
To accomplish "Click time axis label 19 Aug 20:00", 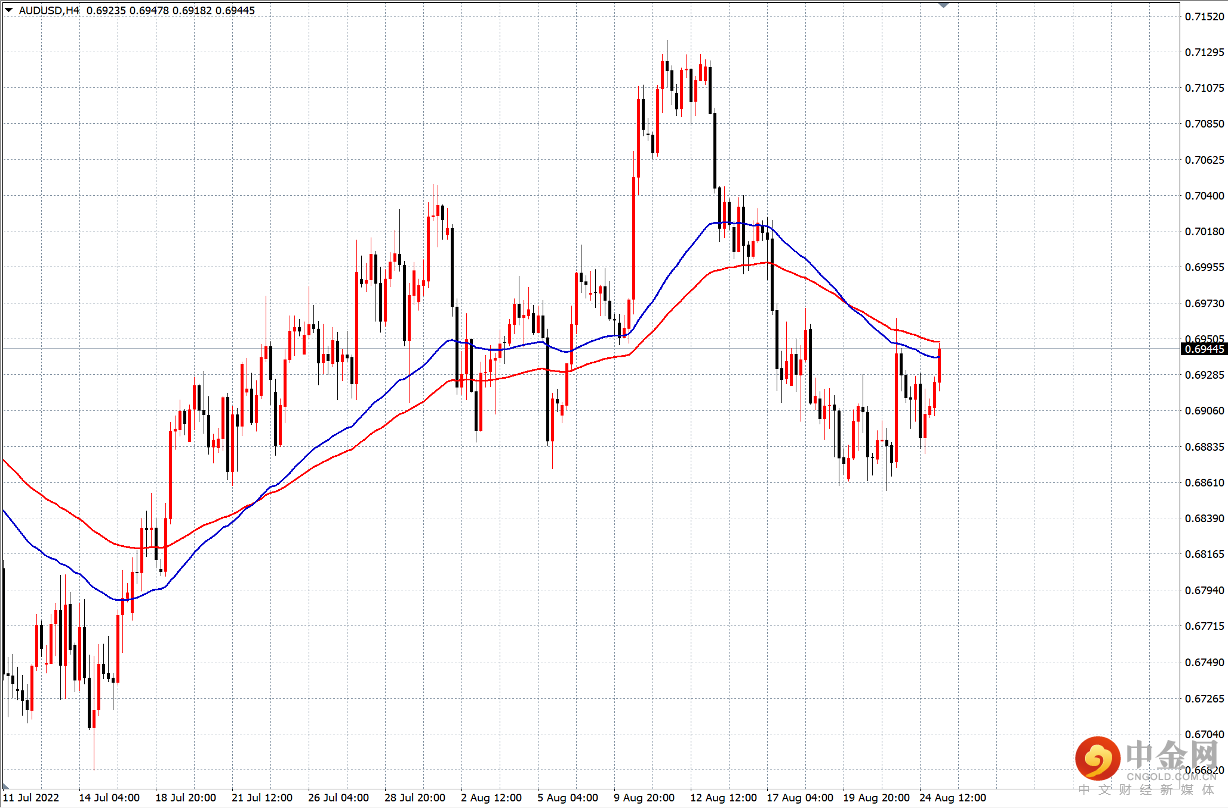I will click(878, 797).
